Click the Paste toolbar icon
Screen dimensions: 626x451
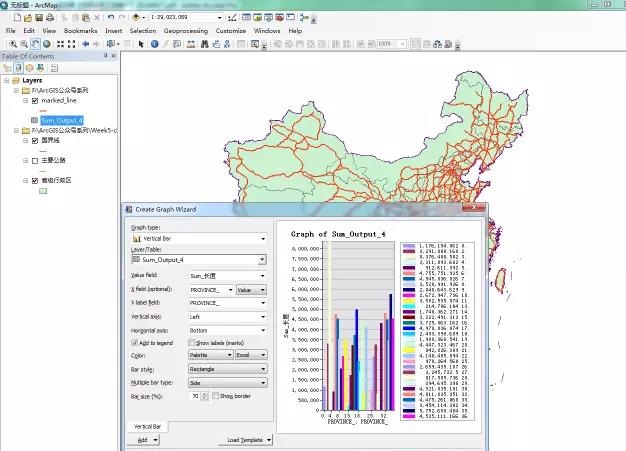point(86,18)
